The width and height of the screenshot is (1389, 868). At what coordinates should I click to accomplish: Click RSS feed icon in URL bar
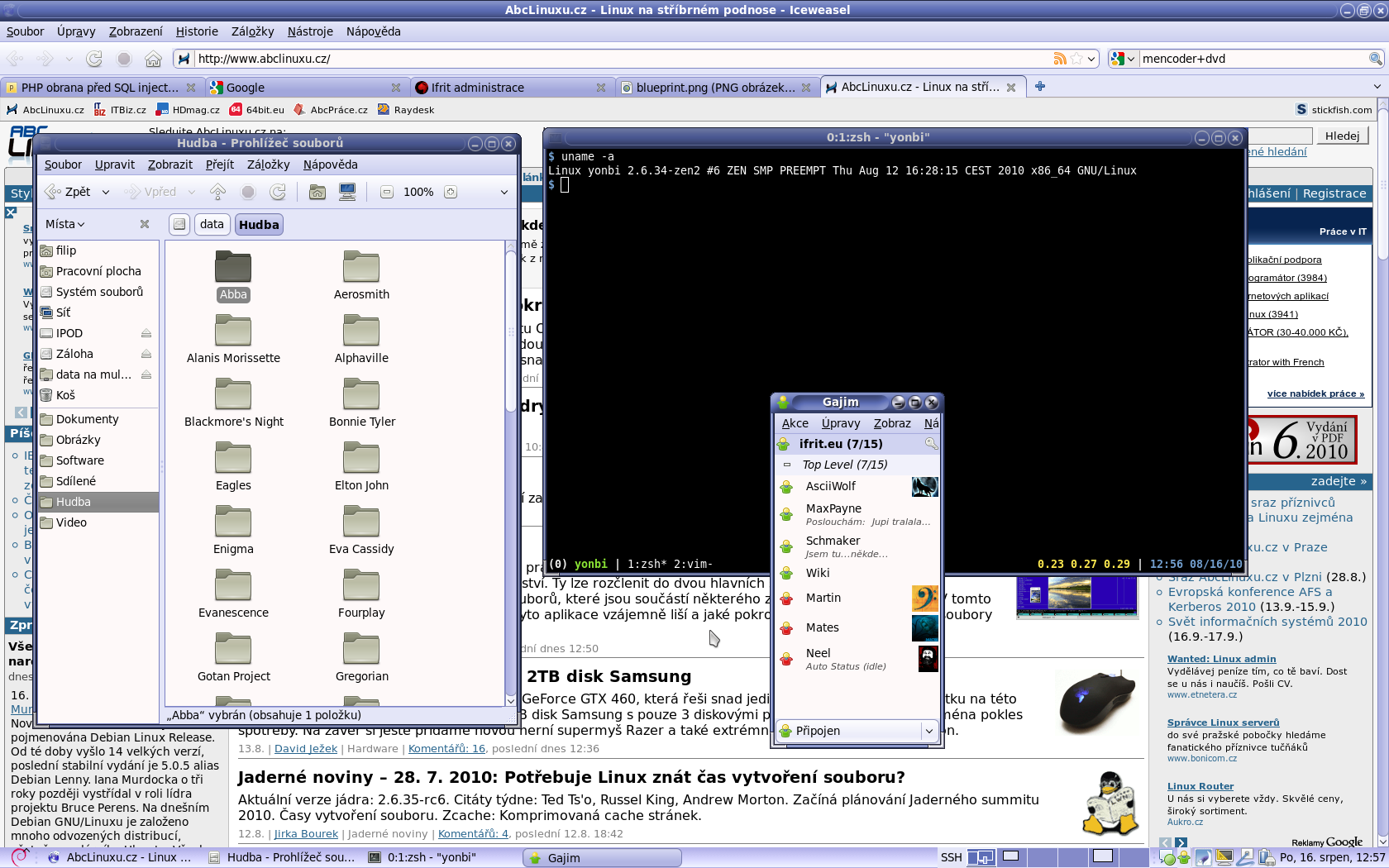[x=1059, y=59]
